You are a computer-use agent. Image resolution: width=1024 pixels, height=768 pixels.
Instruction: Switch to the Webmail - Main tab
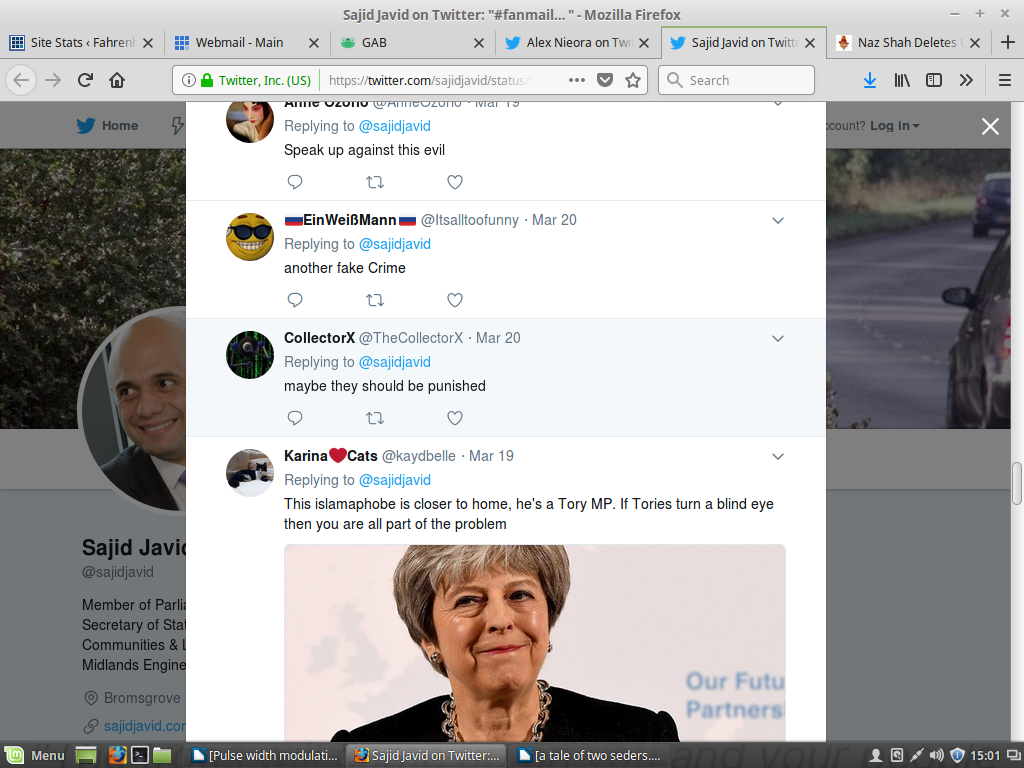pos(239,43)
